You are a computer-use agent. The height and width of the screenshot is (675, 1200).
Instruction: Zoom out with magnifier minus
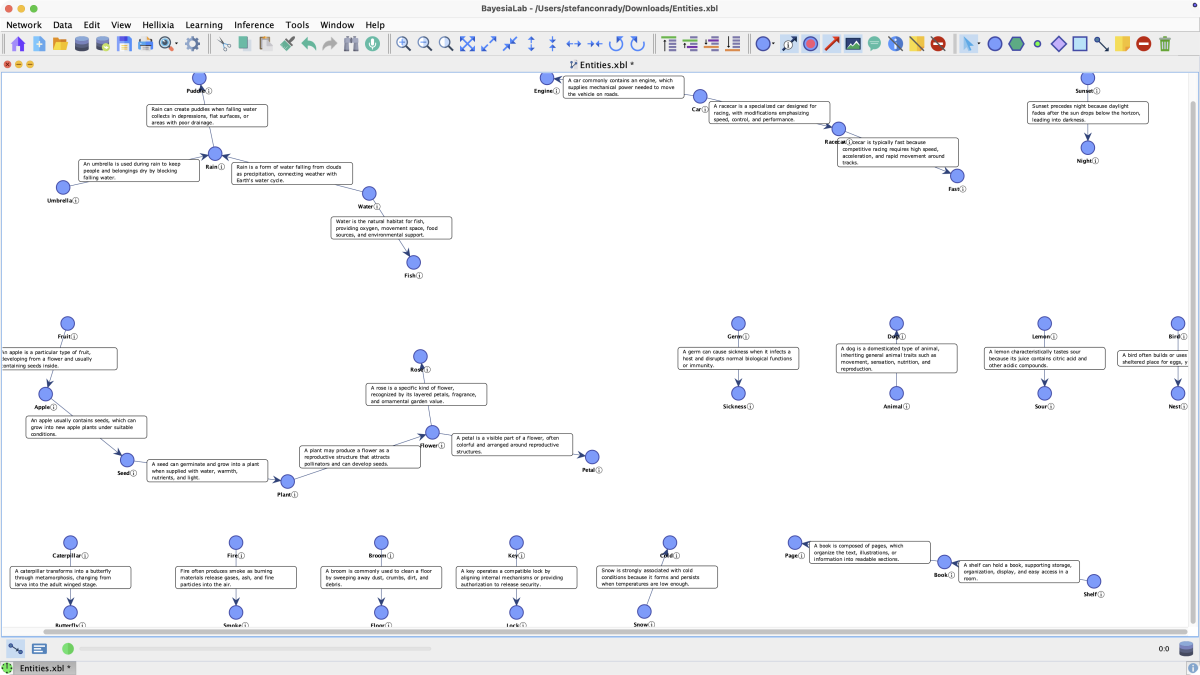tap(424, 44)
